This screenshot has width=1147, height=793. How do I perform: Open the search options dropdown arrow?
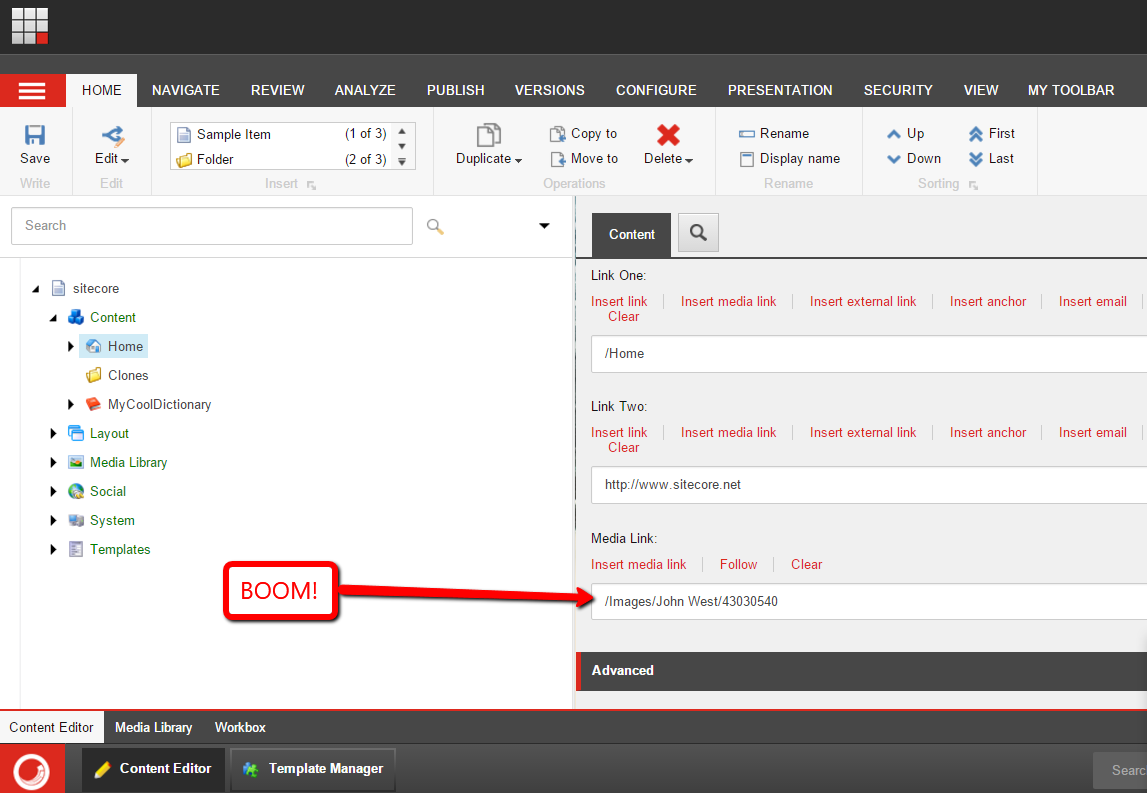click(544, 226)
